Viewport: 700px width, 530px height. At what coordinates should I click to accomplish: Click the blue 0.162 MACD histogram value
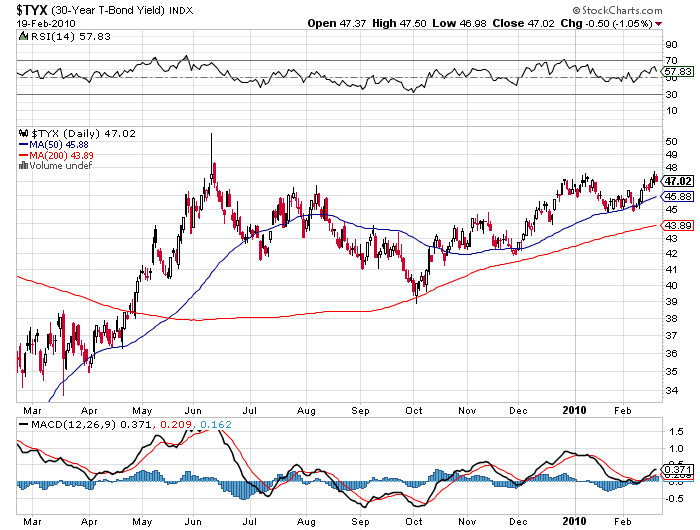click(216, 424)
